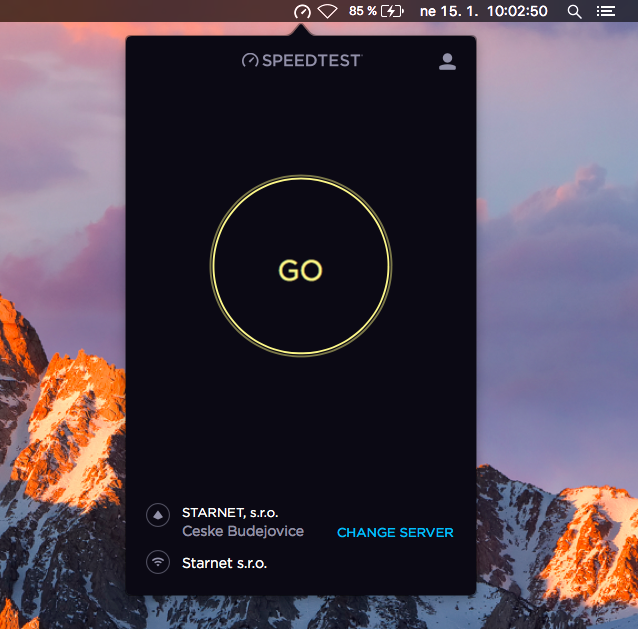Click the Wi-Fi provider icon beside Starnet s.r.o.

click(158, 562)
